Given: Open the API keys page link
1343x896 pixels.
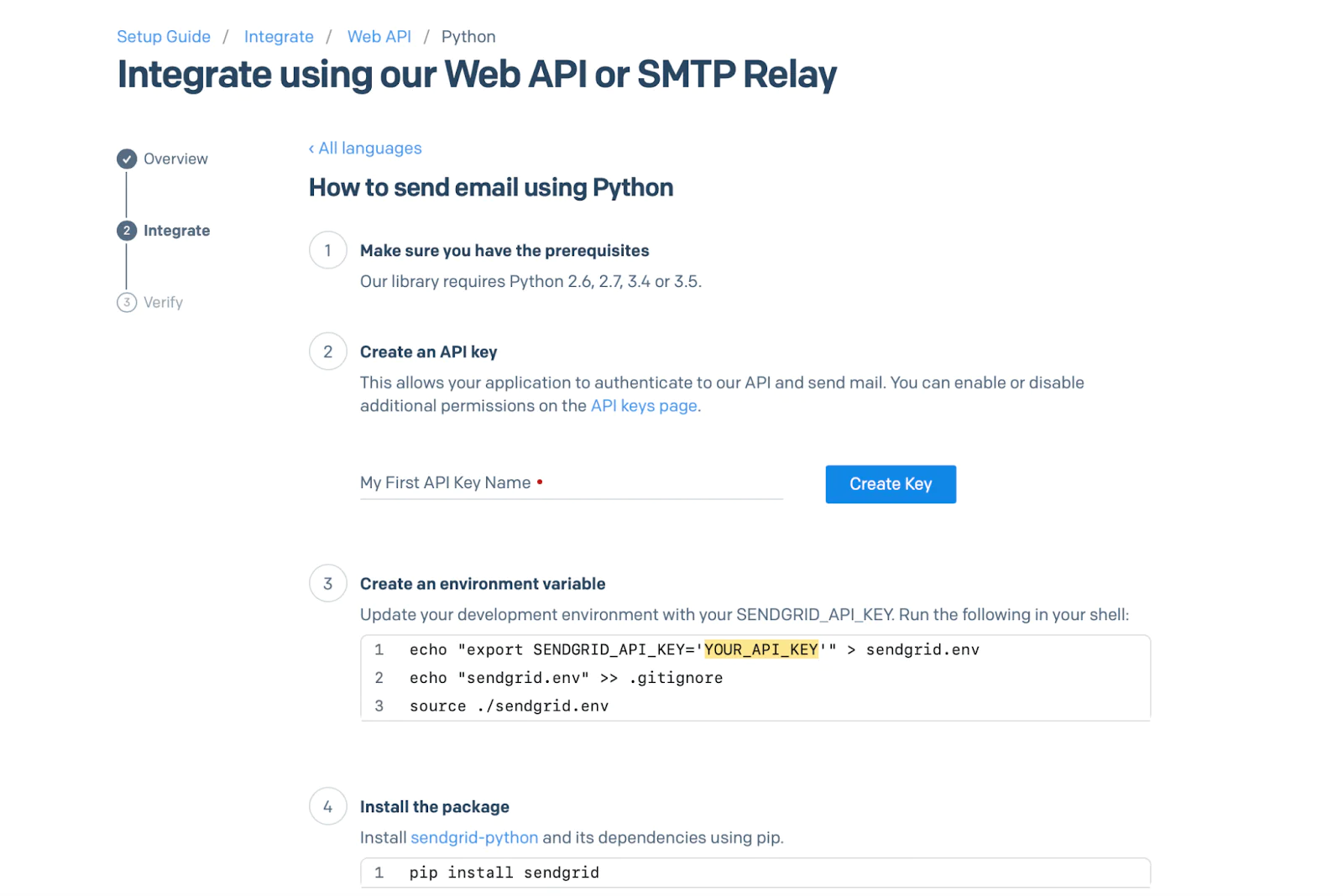Looking at the screenshot, I should point(644,406).
